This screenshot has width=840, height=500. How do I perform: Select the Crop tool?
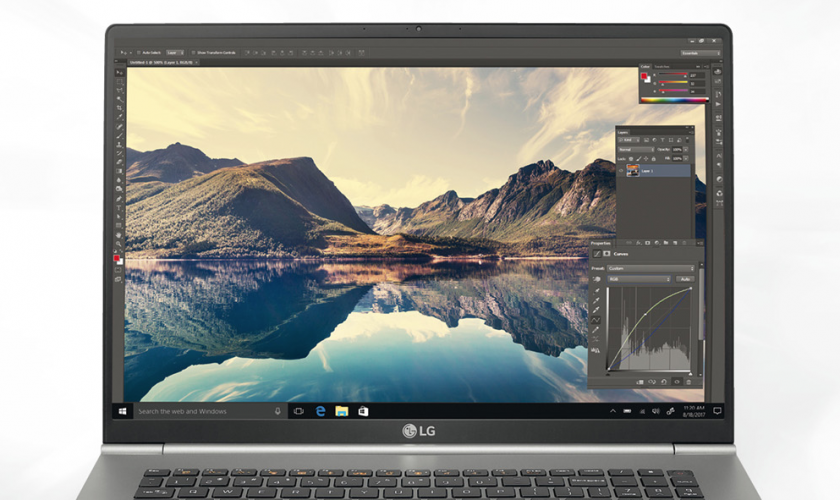[119, 108]
